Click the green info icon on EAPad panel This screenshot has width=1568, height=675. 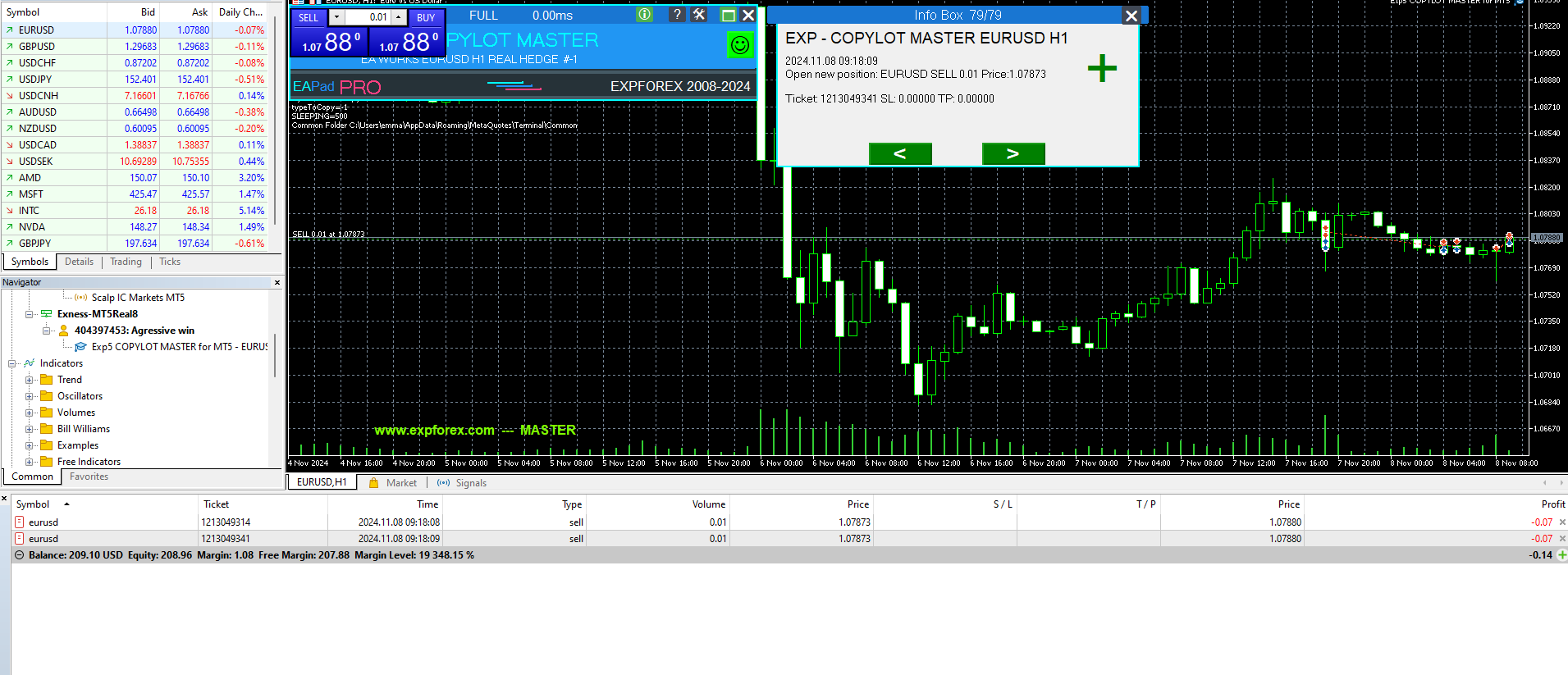(645, 15)
